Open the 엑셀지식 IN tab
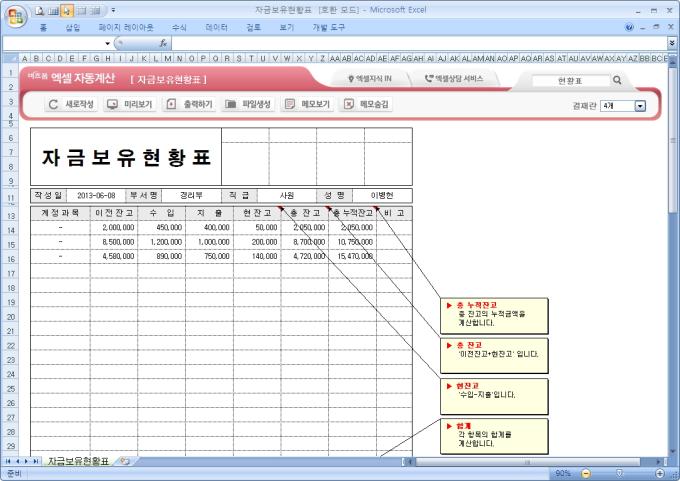 [370, 79]
